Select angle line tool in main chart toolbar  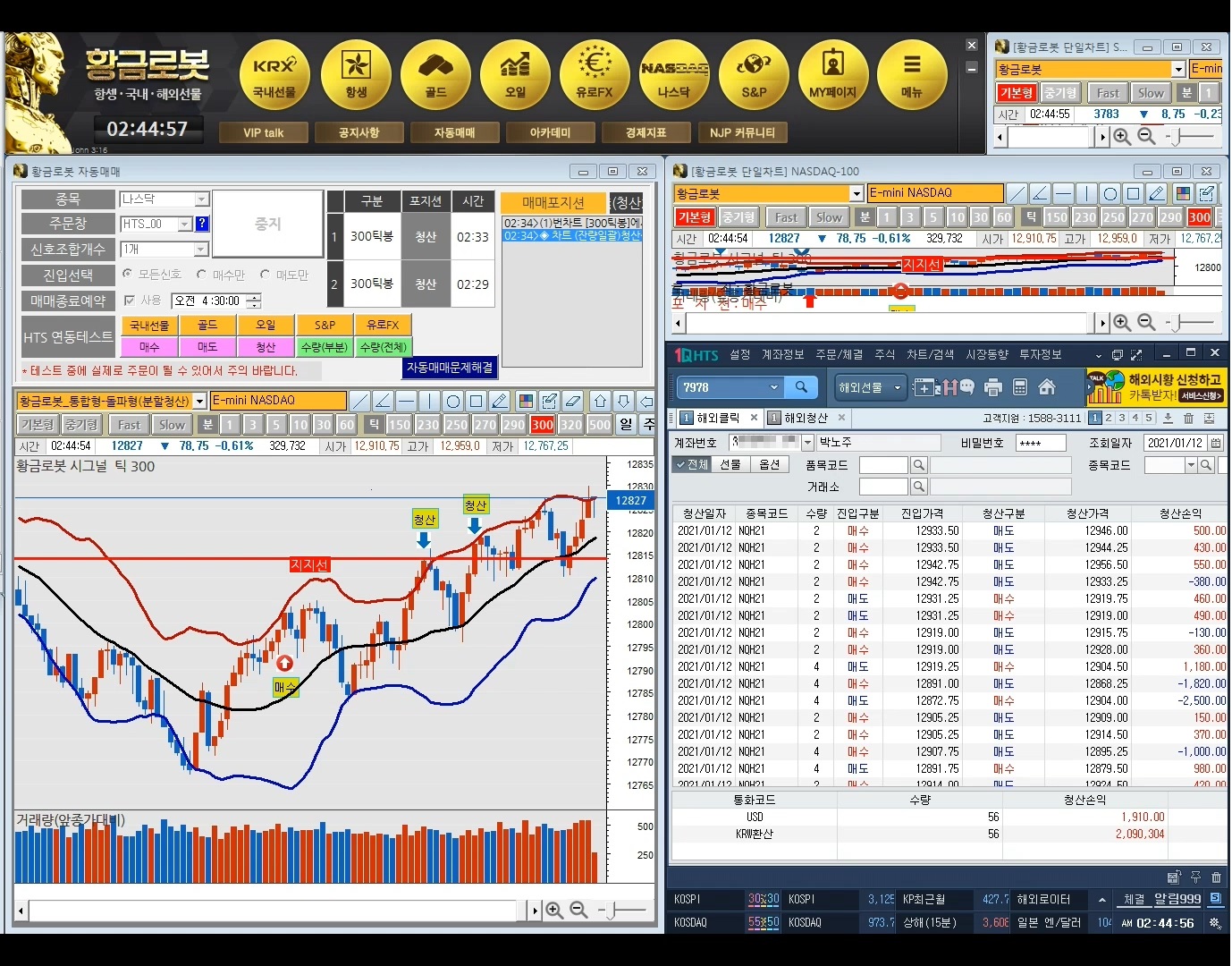tap(383, 401)
